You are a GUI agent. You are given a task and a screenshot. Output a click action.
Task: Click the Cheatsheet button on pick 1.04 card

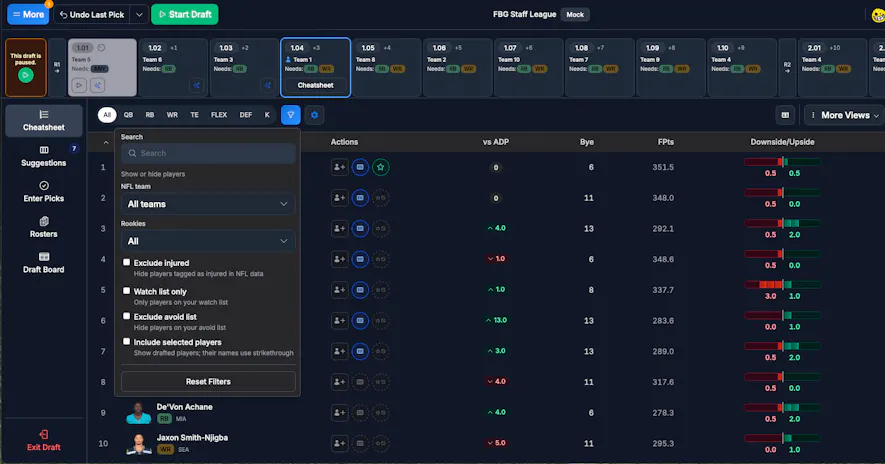click(316, 85)
